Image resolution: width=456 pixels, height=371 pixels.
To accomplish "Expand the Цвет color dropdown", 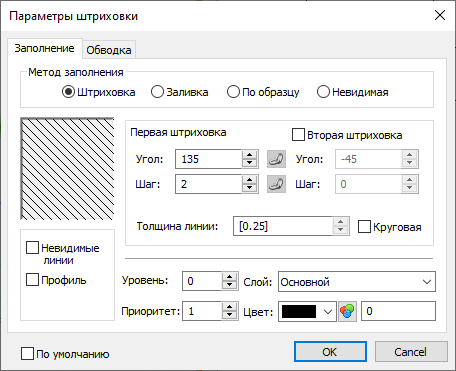I will 328,312.
